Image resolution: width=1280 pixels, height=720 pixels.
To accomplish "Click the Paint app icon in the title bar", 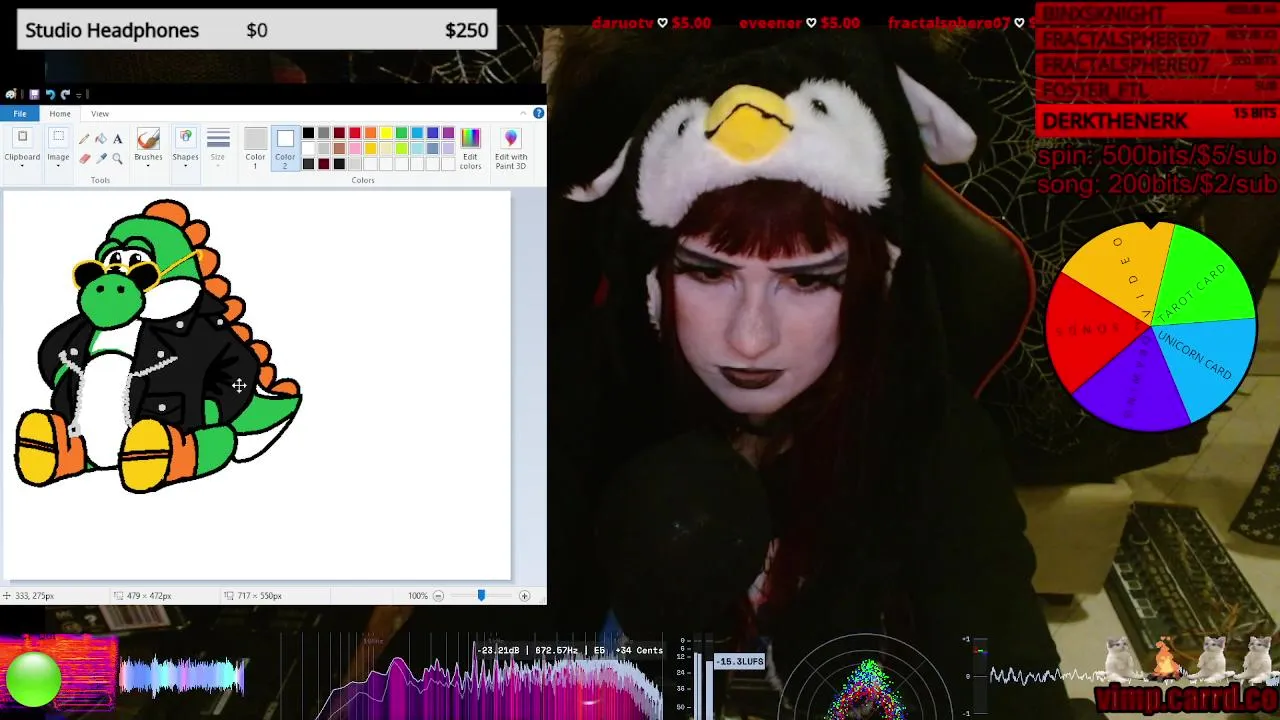I will (11, 94).
